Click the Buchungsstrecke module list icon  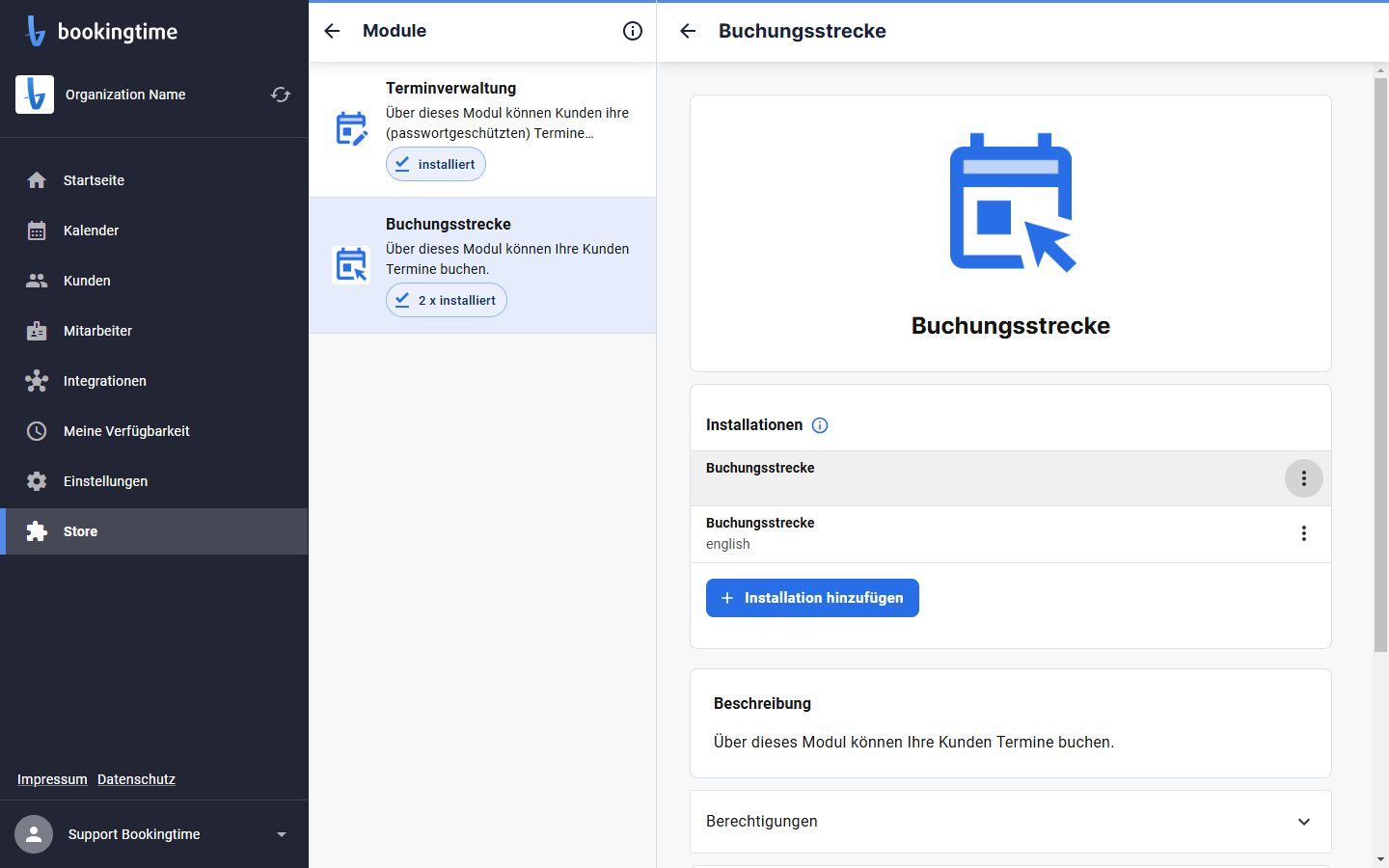[351, 264]
